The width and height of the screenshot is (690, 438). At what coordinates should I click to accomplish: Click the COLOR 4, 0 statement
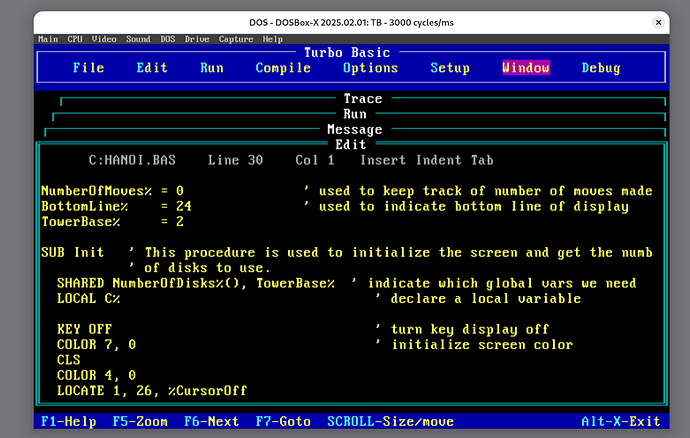[96, 375]
